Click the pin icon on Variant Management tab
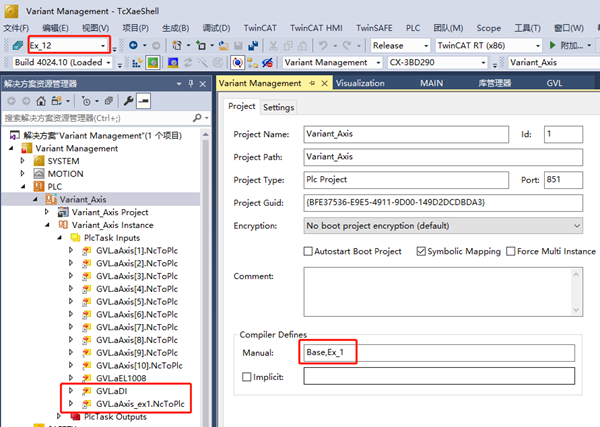600x427 pixels. click(312, 83)
